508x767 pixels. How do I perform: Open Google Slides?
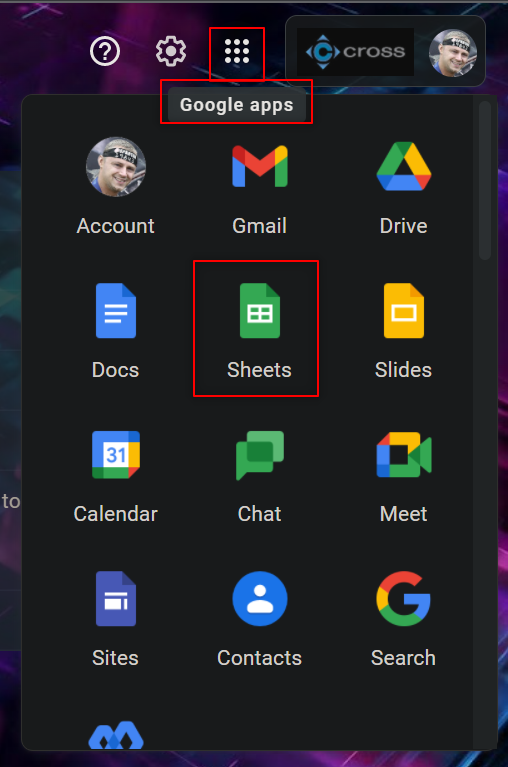(x=403, y=331)
